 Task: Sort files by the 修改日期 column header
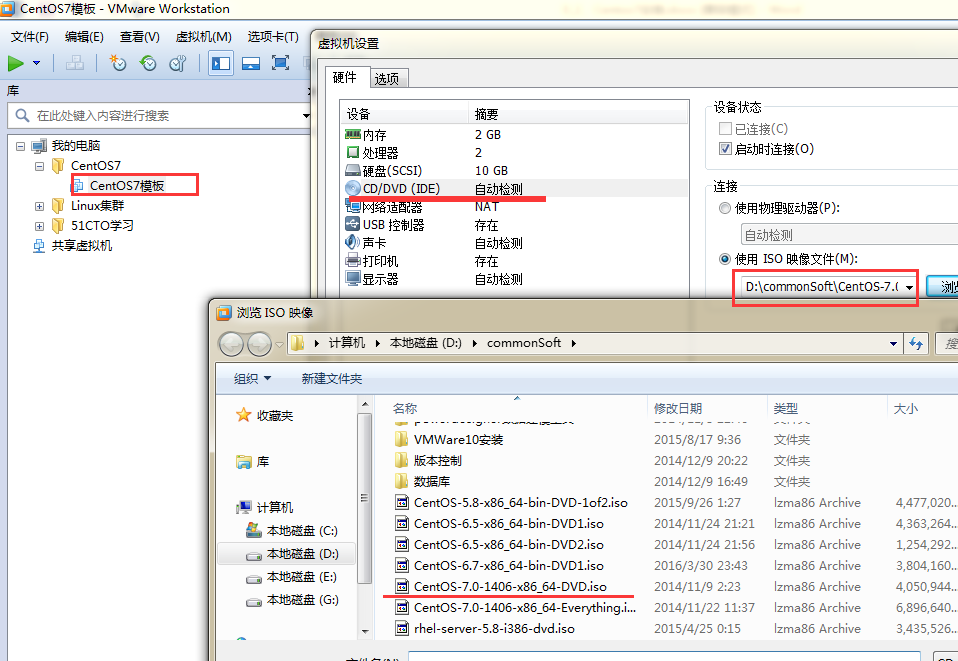(706, 408)
